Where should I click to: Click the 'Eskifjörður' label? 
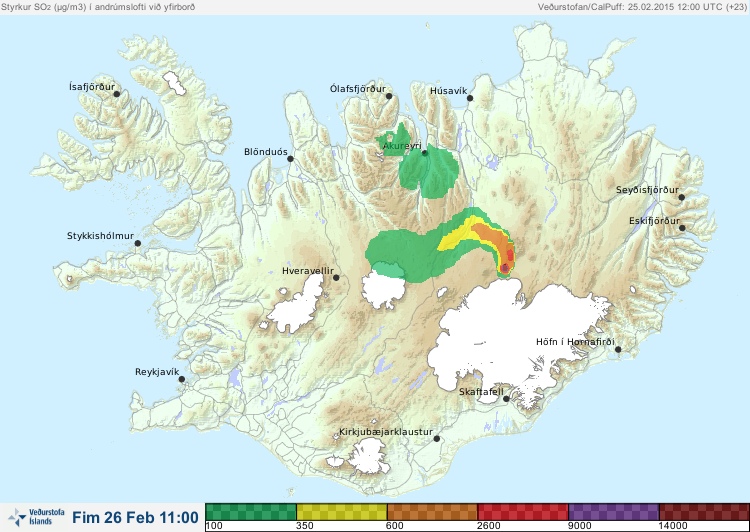654,221
